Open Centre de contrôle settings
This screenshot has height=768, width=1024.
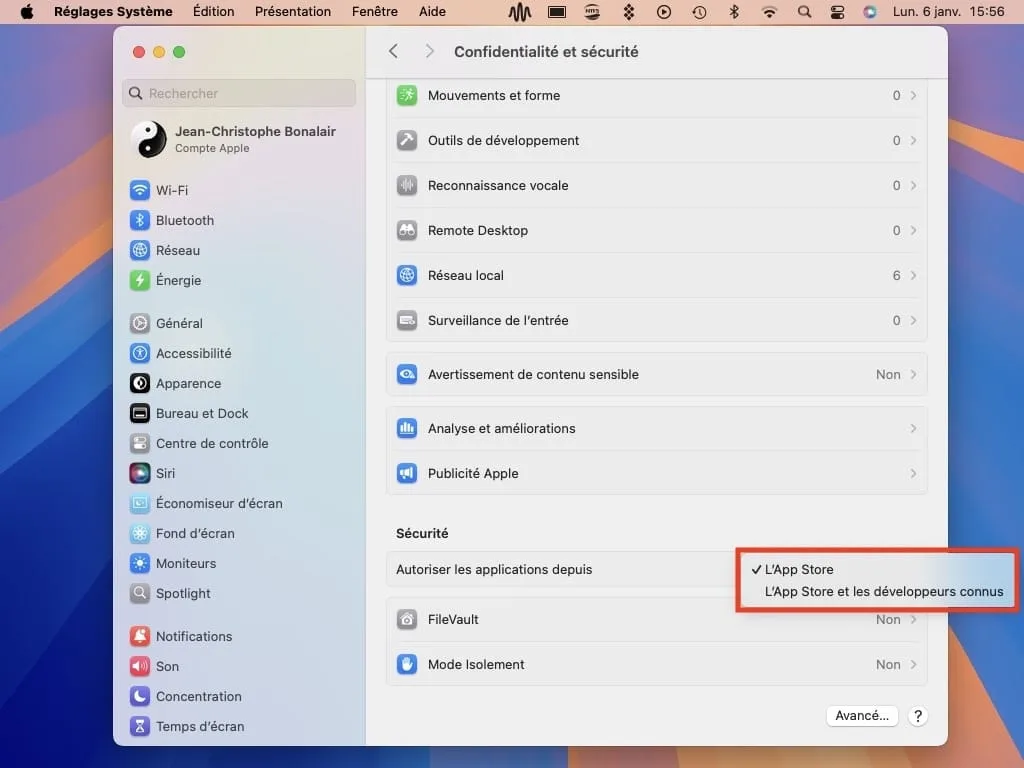pyautogui.click(x=199, y=443)
